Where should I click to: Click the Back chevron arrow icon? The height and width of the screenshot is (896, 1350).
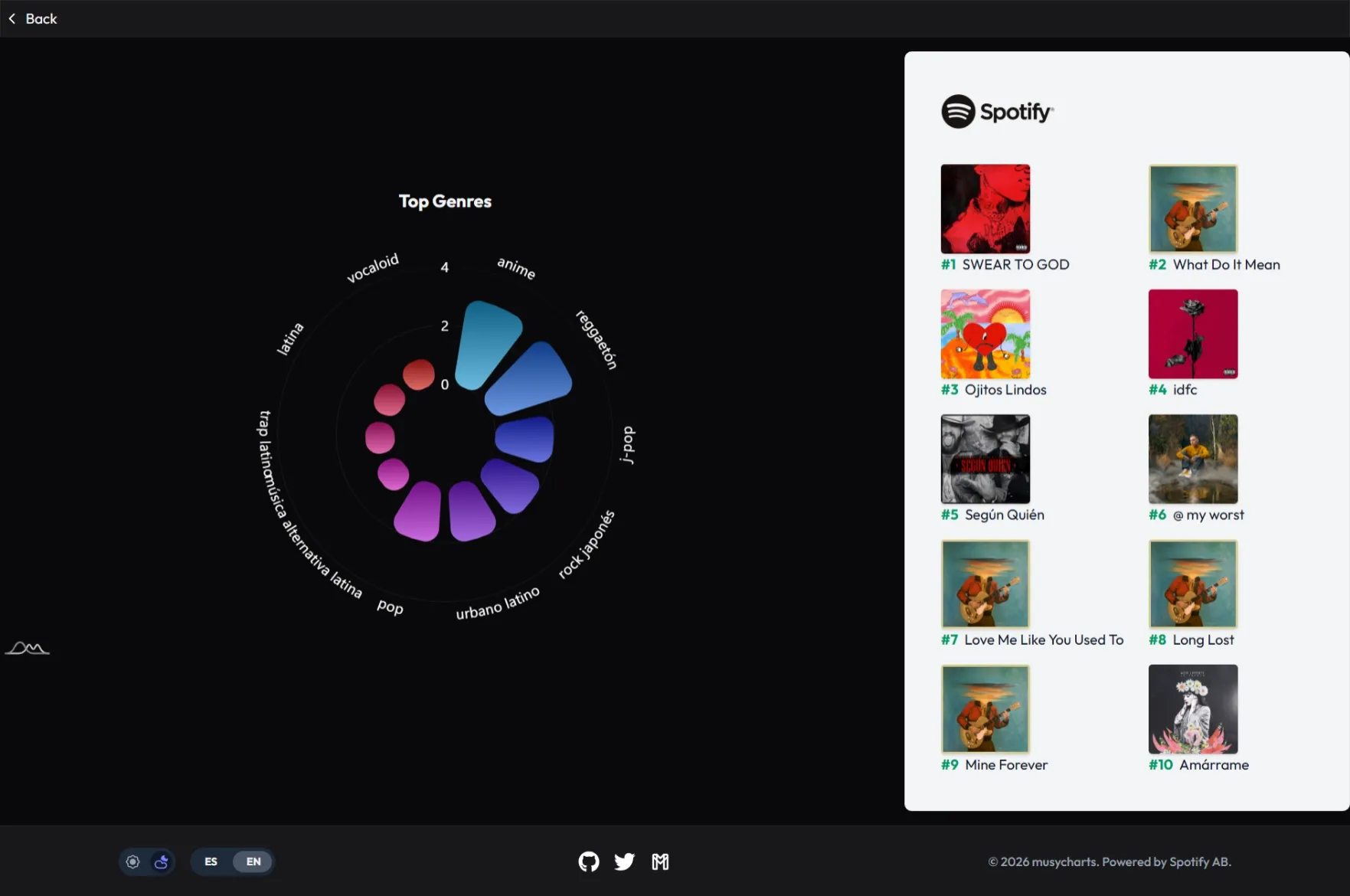[x=12, y=18]
